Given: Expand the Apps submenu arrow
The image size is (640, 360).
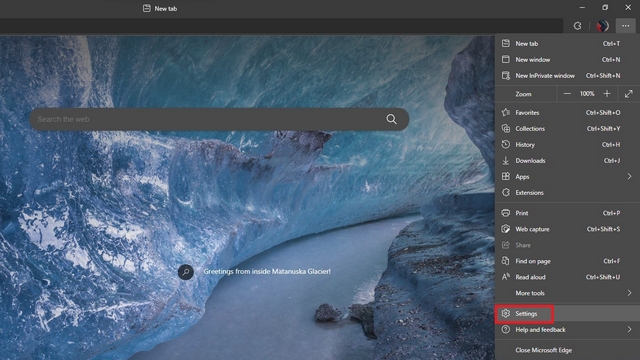Looking at the screenshot, I should (x=629, y=176).
